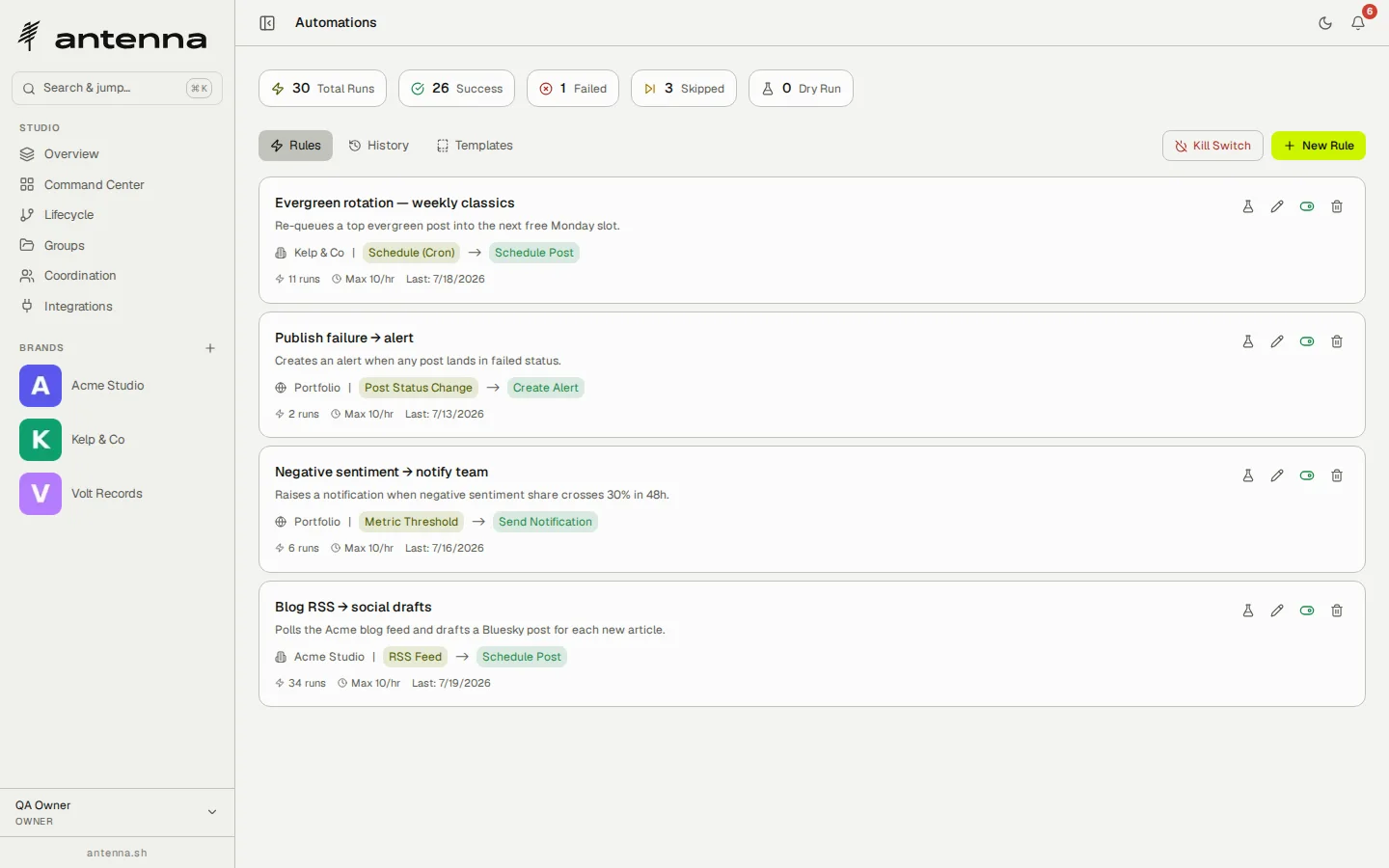Image resolution: width=1389 pixels, height=868 pixels.
Task: Switch to the History tab
Action: 379,146
